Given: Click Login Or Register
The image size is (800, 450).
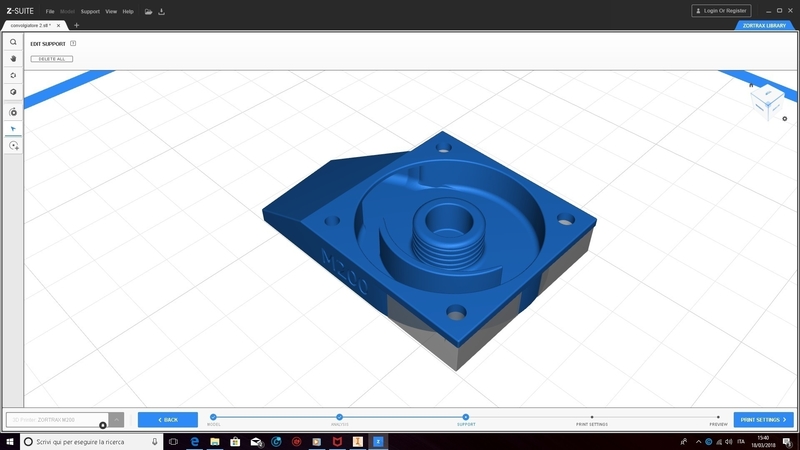Looking at the screenshot, I should point(721,11).
